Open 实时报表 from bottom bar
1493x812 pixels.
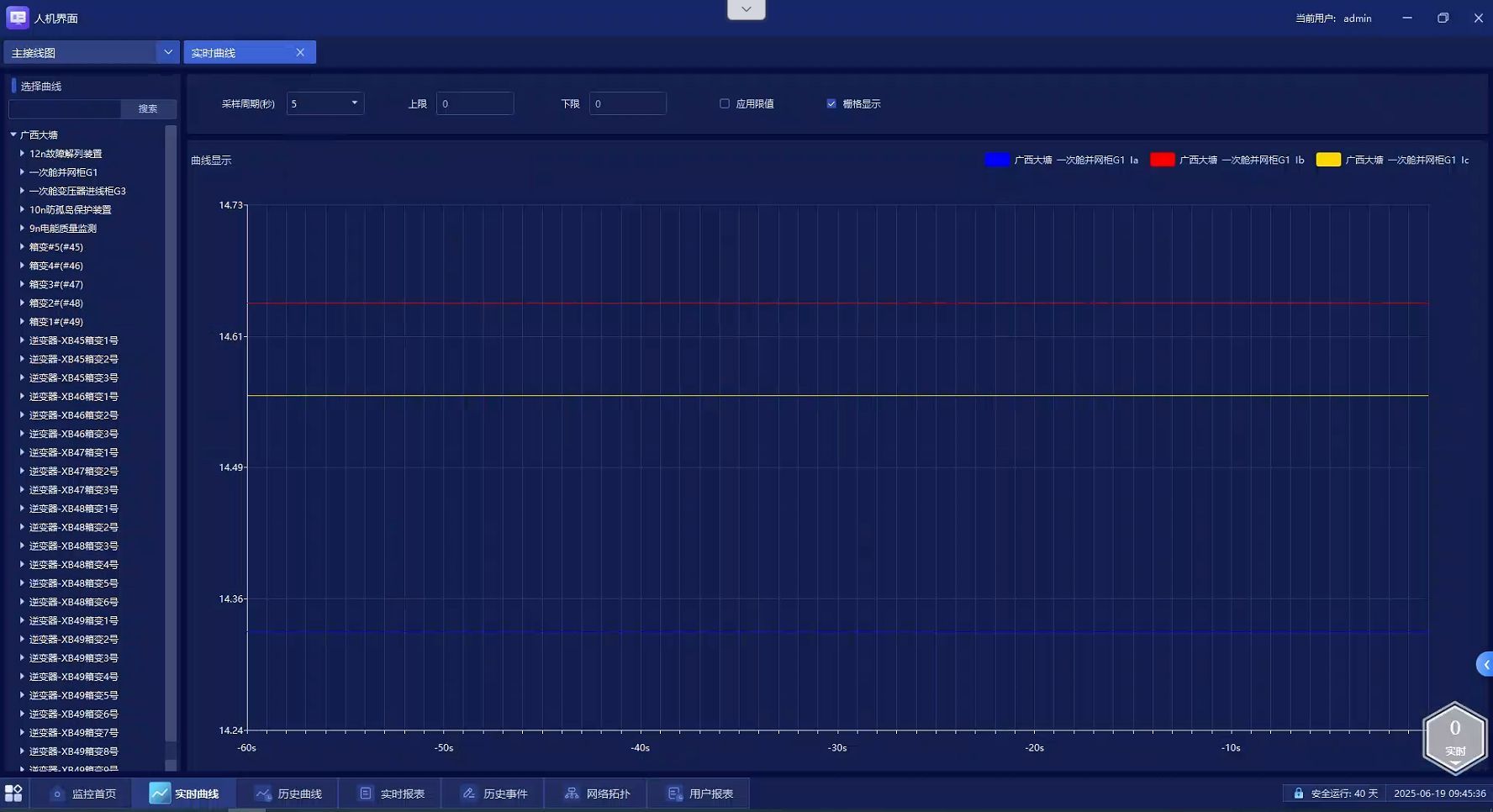pyautogui.click(x=392, y=794)
